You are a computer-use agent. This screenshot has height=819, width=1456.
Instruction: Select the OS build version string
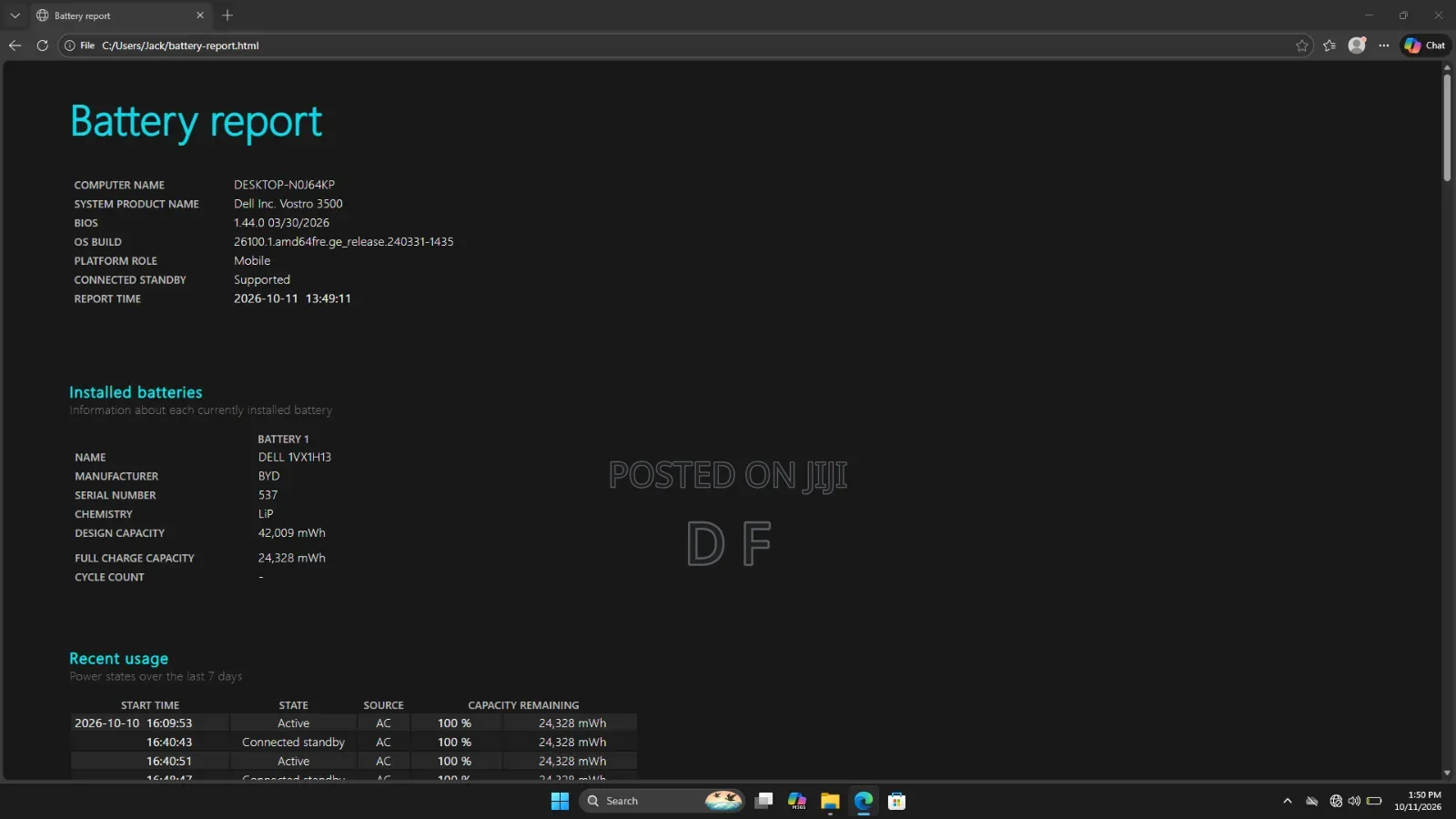tap(343, 242)
